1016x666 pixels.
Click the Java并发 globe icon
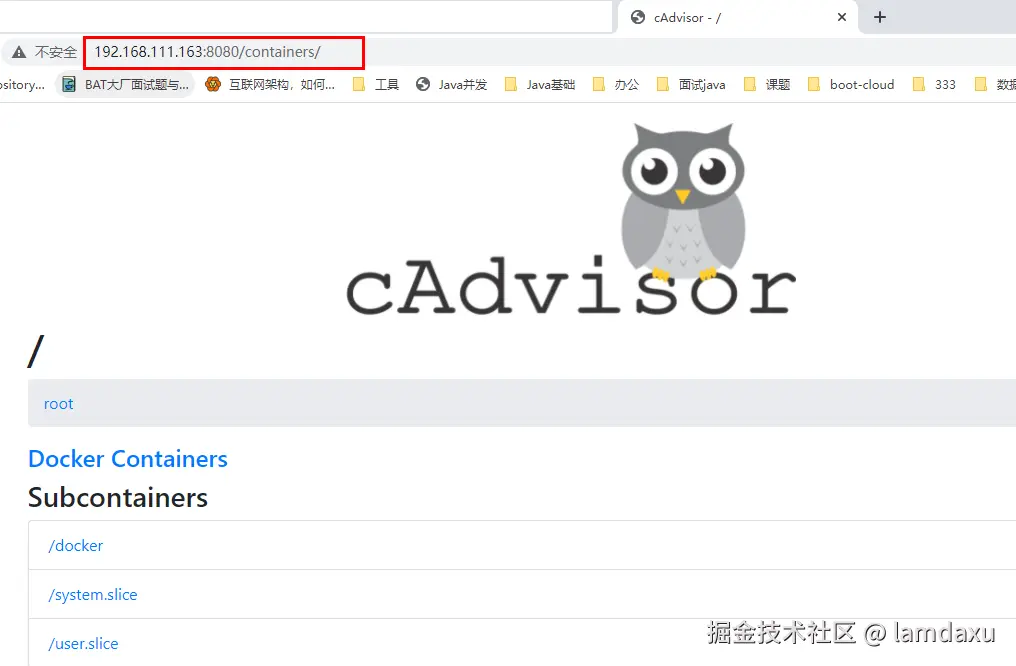(423, 84)
